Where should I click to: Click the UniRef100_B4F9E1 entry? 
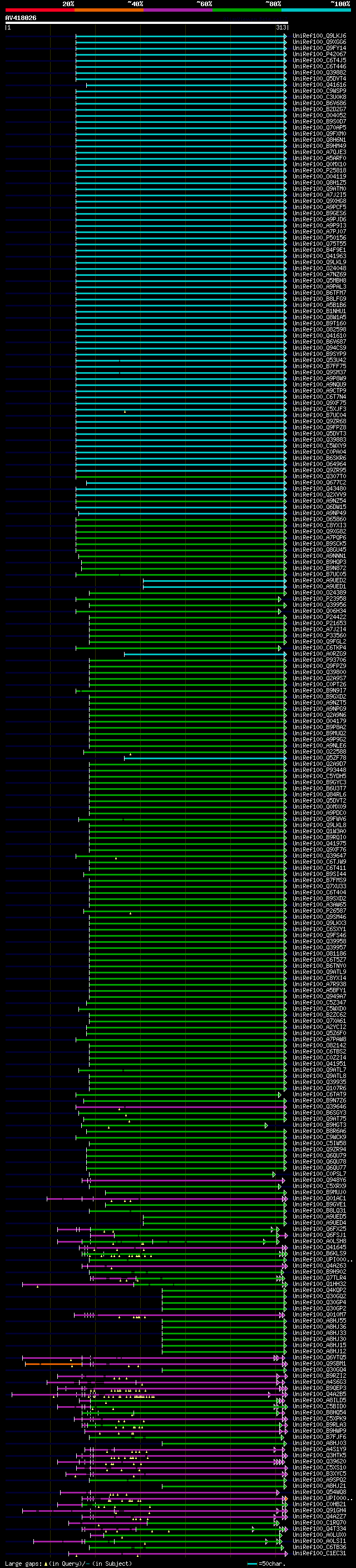(x=319, y=250)
